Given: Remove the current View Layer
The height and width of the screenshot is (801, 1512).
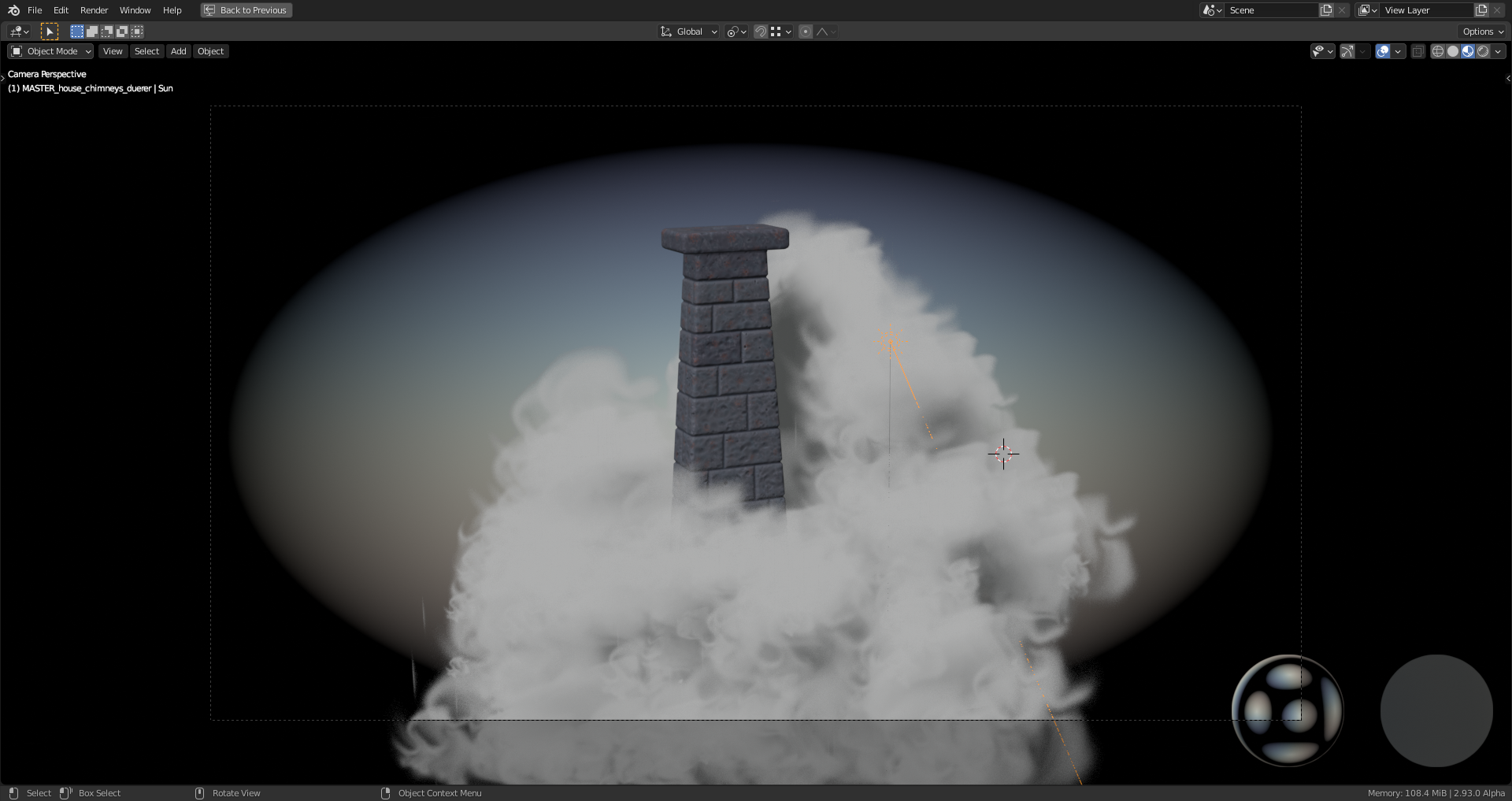Looking at the screenshot, I should (1497, 10).
